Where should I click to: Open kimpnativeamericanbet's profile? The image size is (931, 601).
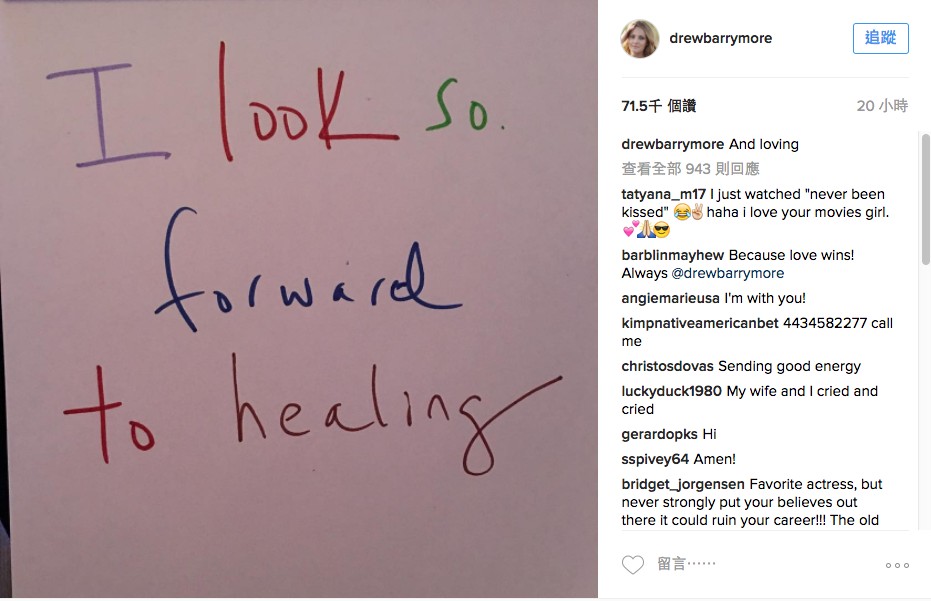699,323
